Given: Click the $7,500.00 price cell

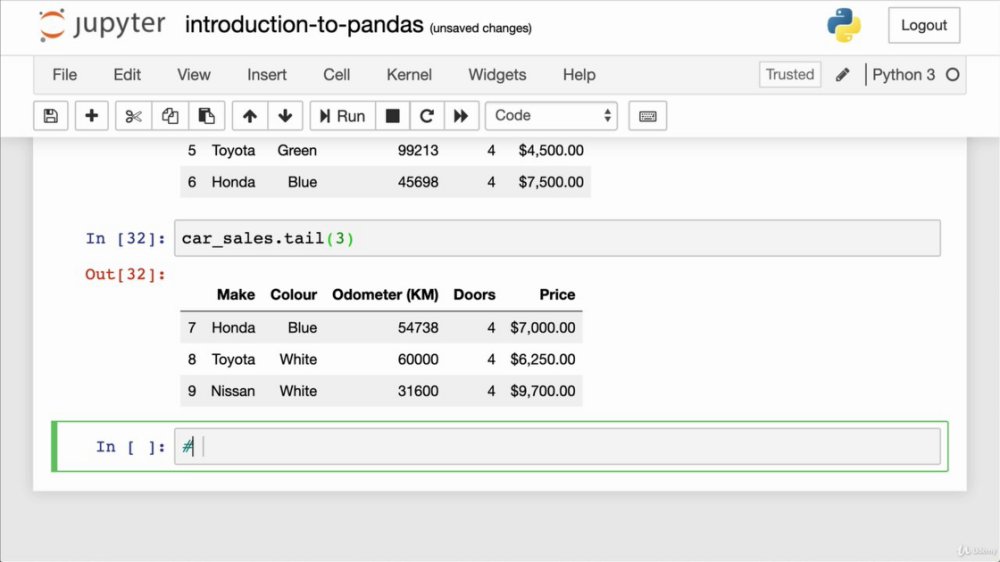Looking at the screenshot, I should (x=551, y=182).
